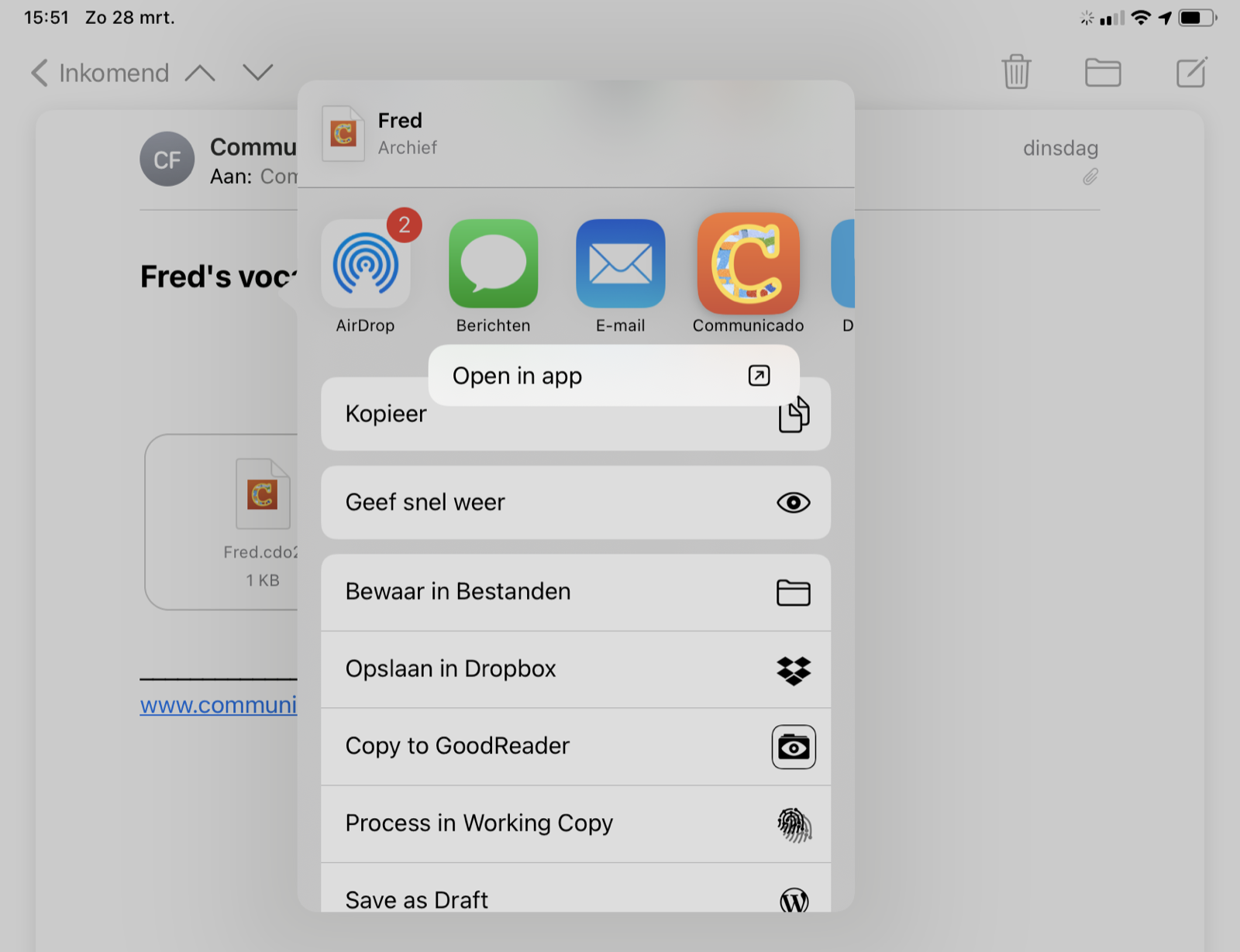Viewport: 1240px width, 952px height.
Task: Select Geef snel weer quick look
Action: click(x=576, y=502)
